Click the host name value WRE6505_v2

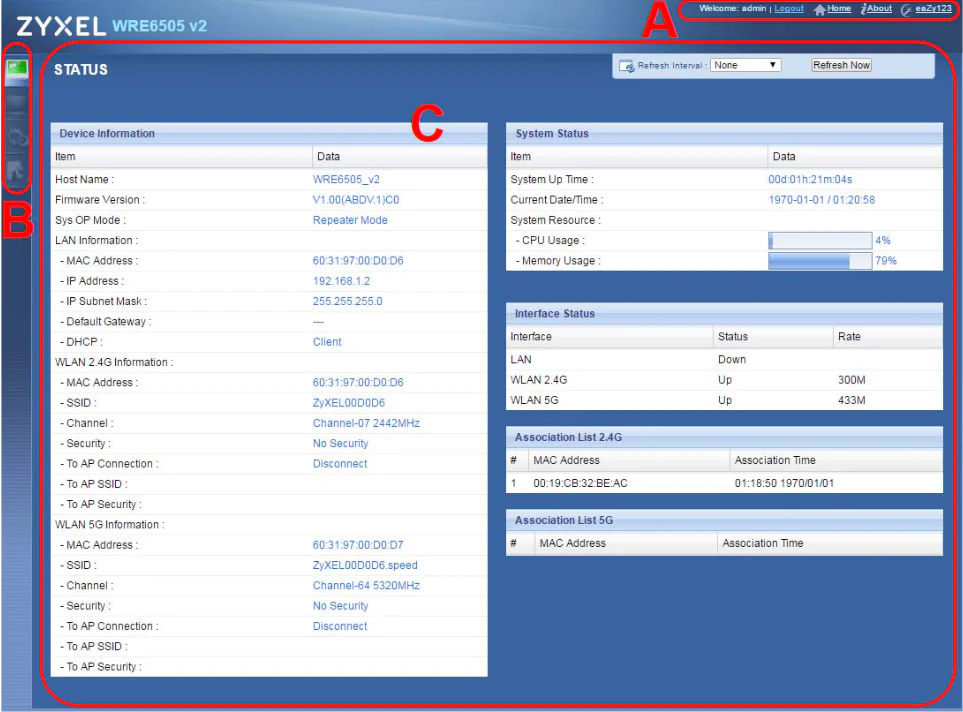(346, 180)
